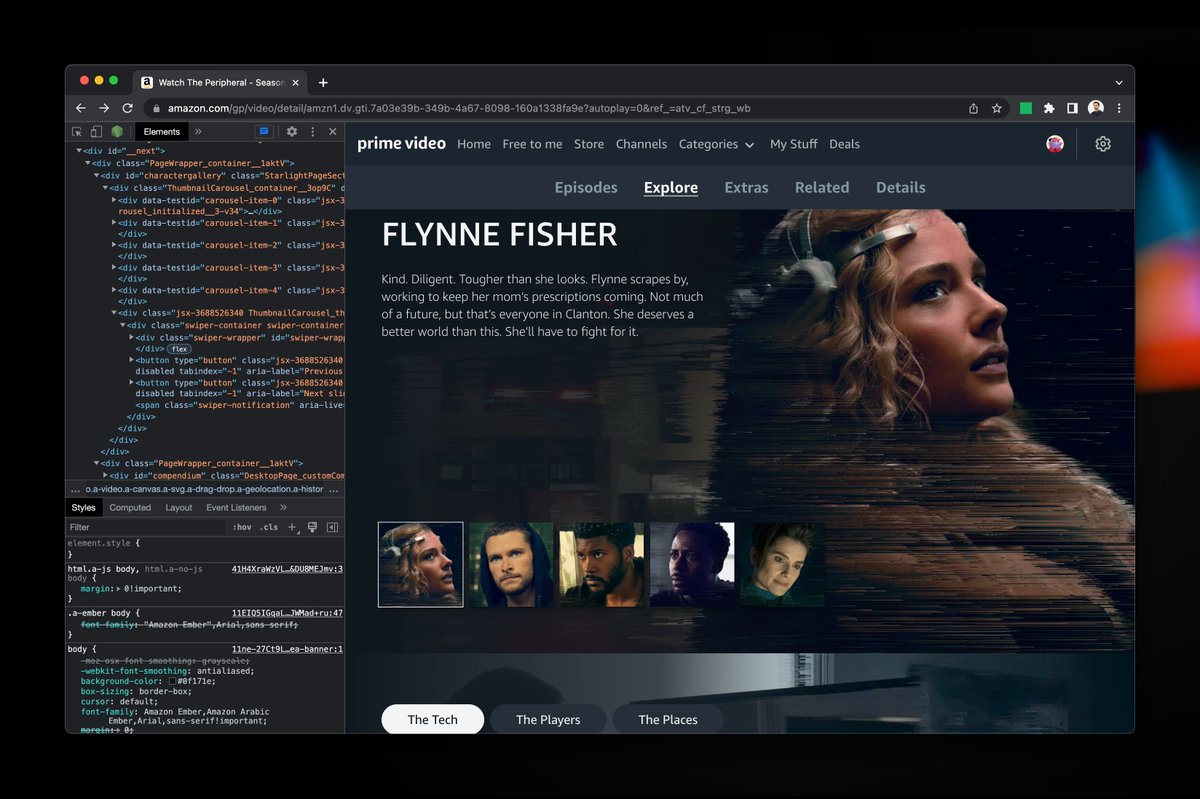The image size is (1200, 799).
Task: Go back with the browser back arrow
Action: (81, 108)
